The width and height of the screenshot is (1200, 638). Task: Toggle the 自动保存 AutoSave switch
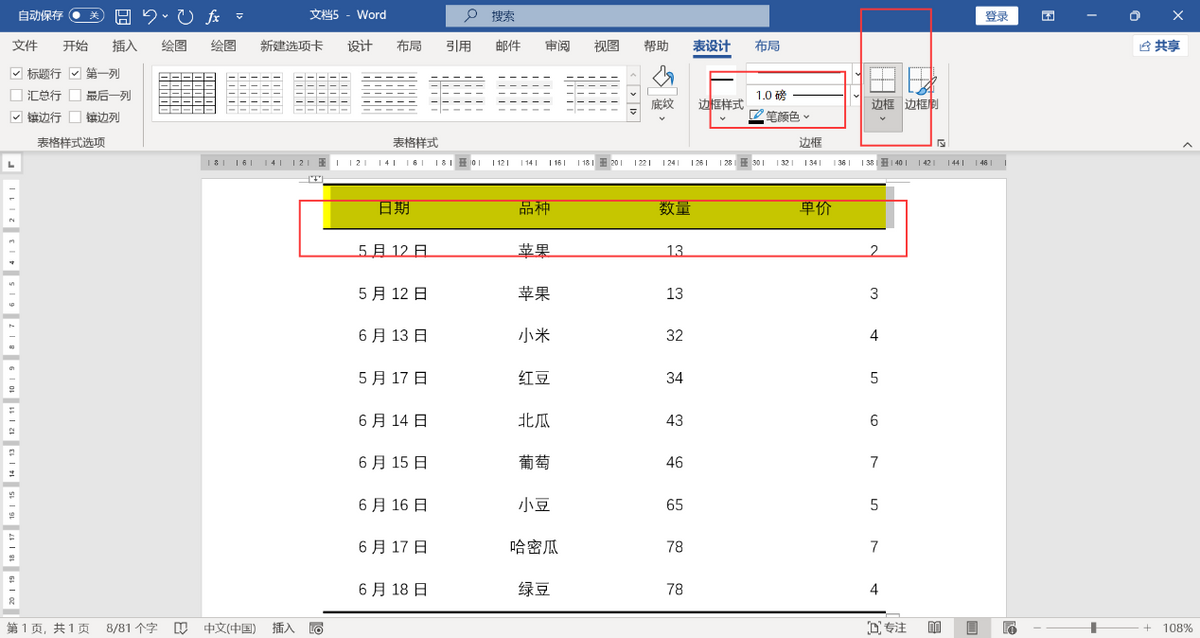pyautogui.click(x=87, y=16)
